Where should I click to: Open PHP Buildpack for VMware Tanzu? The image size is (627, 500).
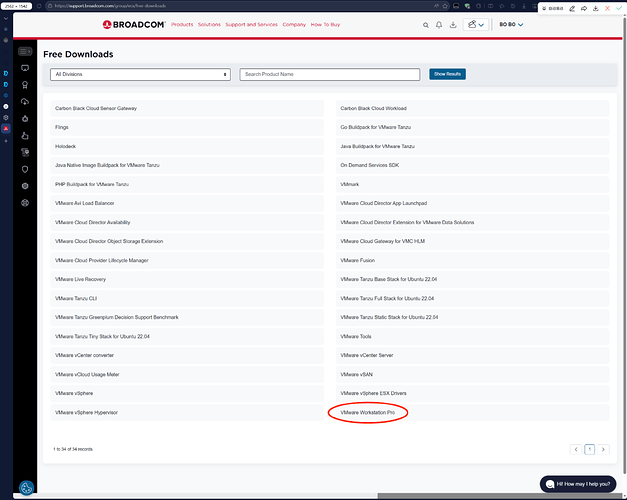pos(187,184)
